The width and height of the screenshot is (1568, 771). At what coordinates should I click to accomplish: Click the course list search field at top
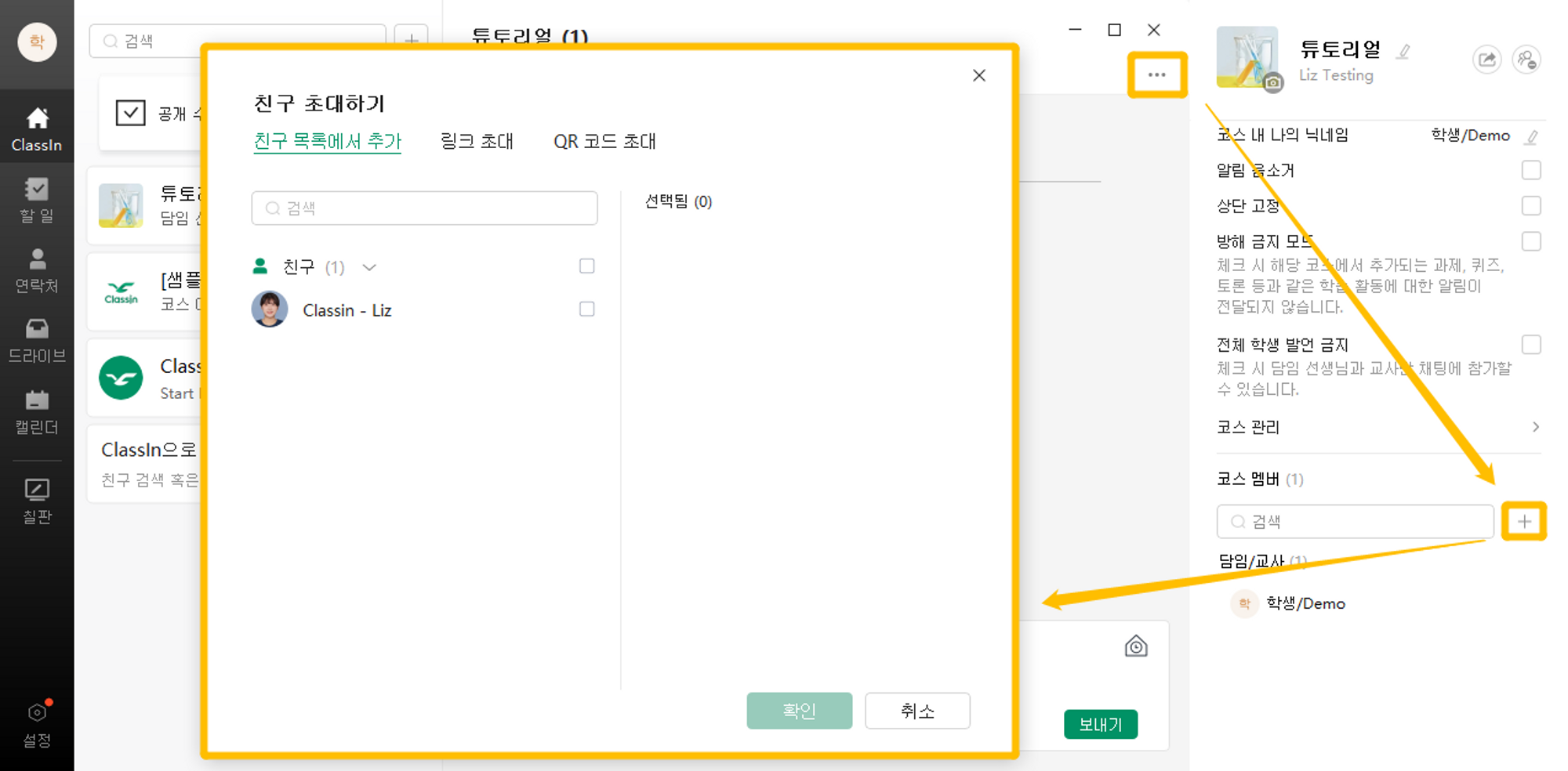coord(238,40)
